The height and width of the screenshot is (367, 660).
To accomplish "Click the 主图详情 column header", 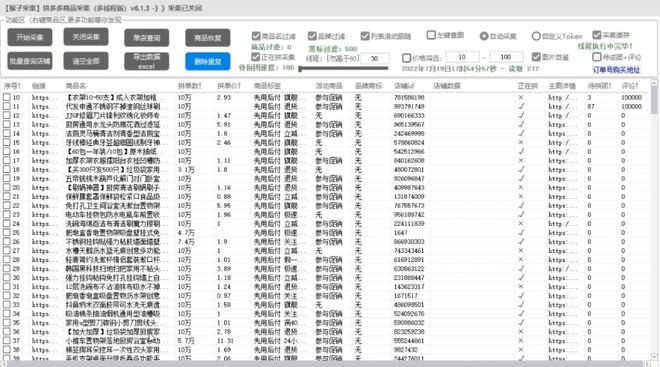I will (562, 86).
